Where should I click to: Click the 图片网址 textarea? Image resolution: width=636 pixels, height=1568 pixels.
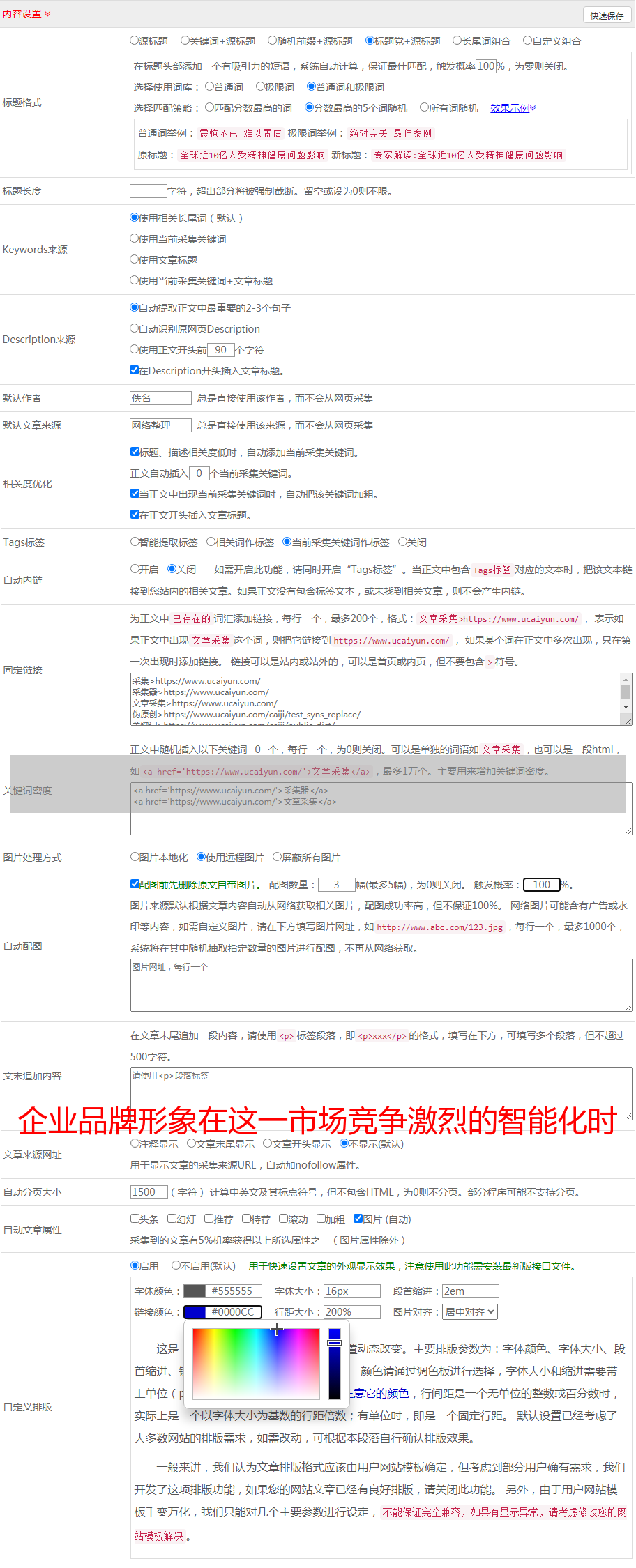point(381,985)
